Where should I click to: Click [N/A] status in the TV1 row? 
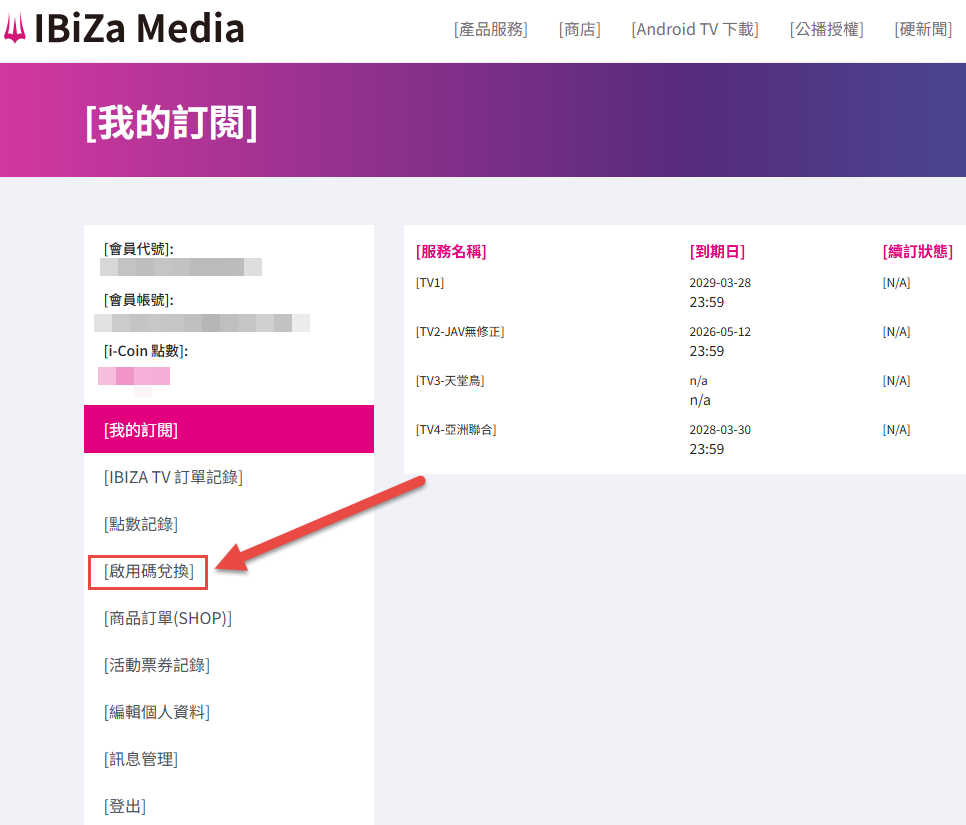(x=896, y=283)
